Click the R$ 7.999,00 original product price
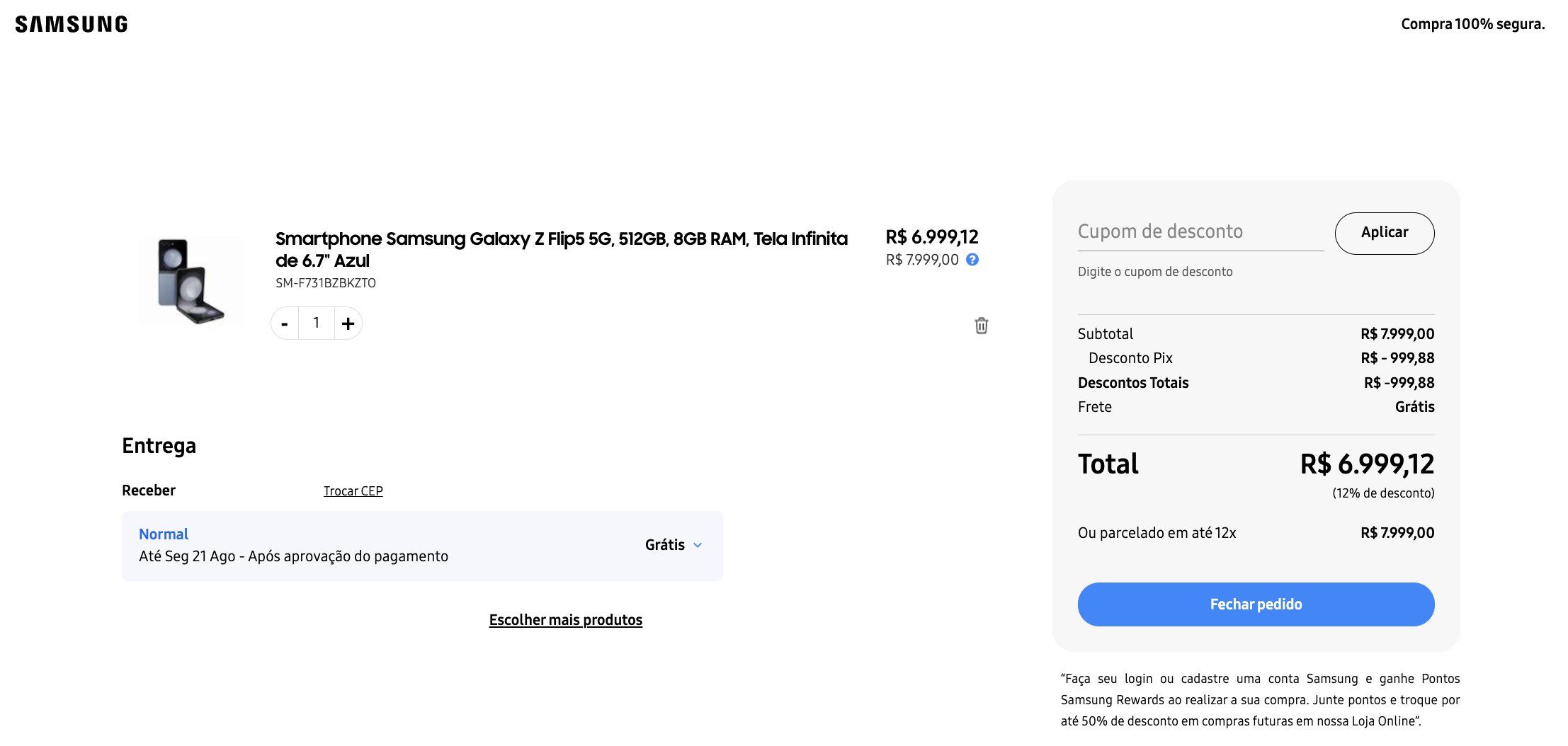The width and height of the screenshot is (1568, 746). coord(922,260)
